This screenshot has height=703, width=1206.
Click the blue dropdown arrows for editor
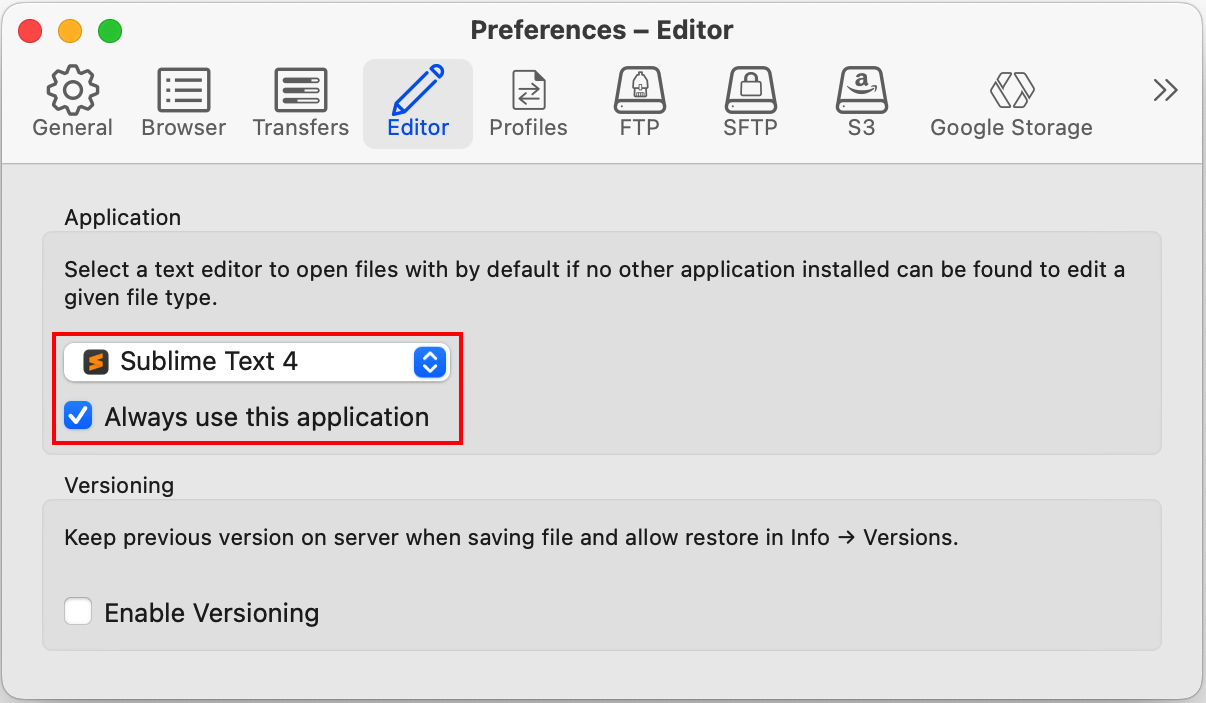click(x=429, y=362)
